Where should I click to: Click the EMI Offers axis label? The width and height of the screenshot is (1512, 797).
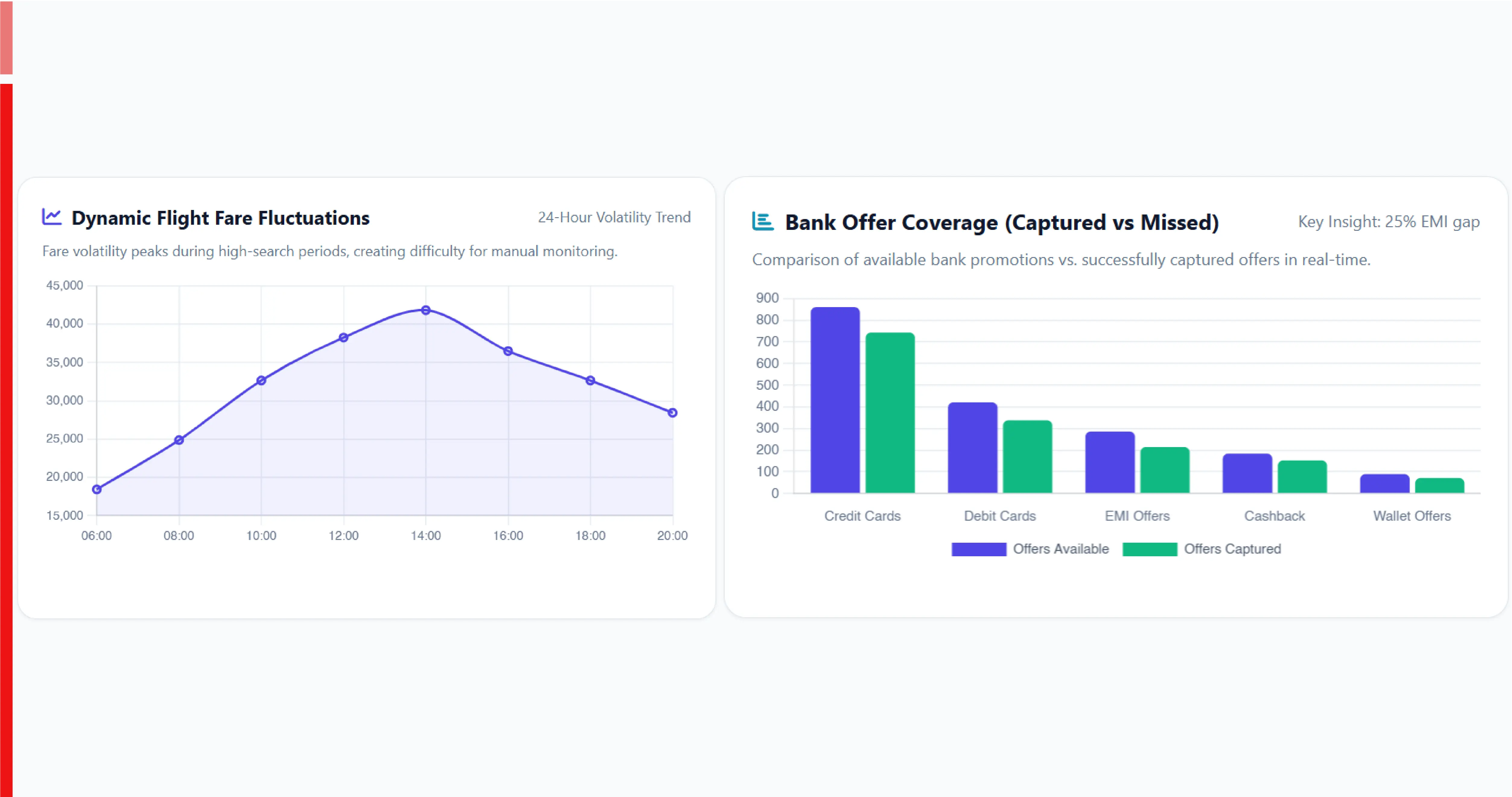click(1137, 516)
